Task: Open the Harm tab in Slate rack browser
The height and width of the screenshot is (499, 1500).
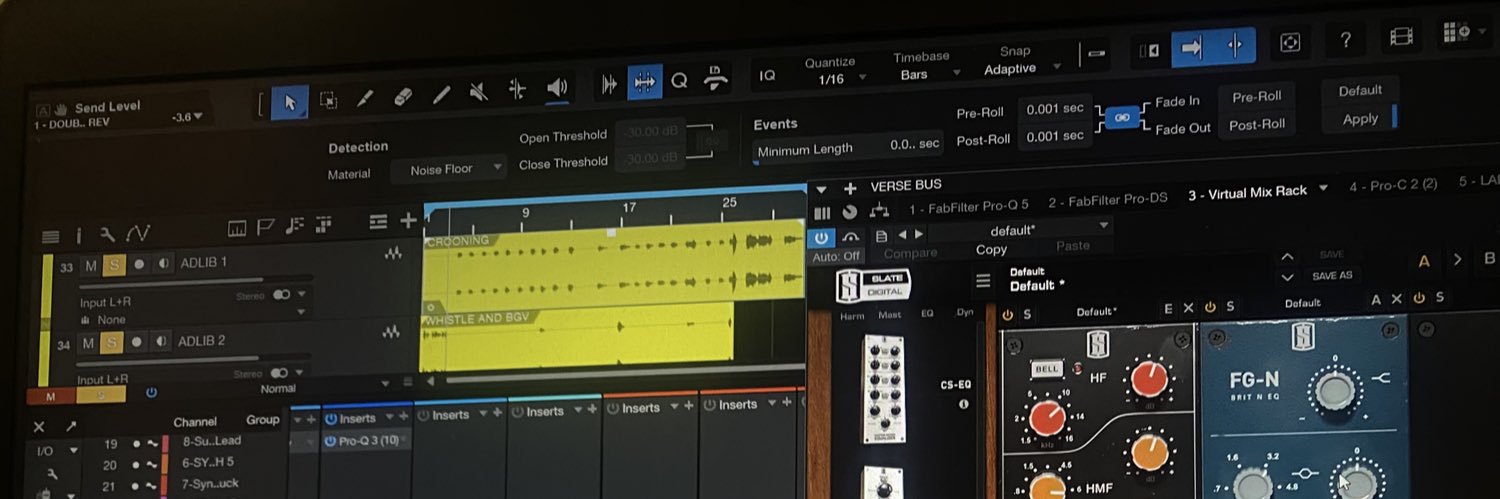Action: coord(852,317)
